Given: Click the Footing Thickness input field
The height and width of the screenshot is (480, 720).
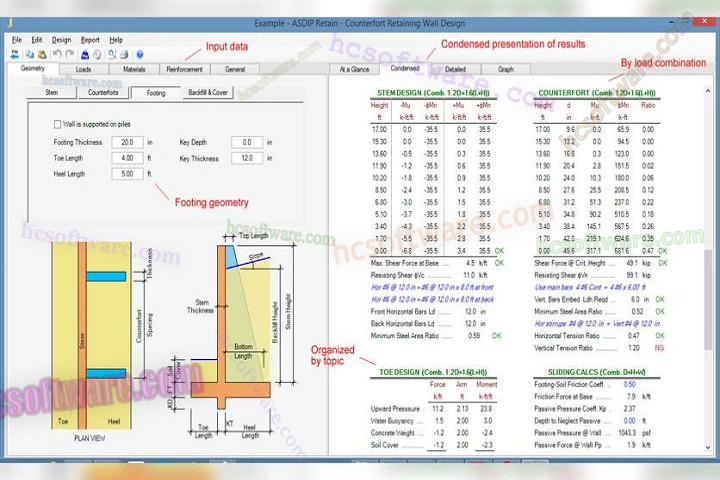Looking at the screenshot, I should click(127, 142).
